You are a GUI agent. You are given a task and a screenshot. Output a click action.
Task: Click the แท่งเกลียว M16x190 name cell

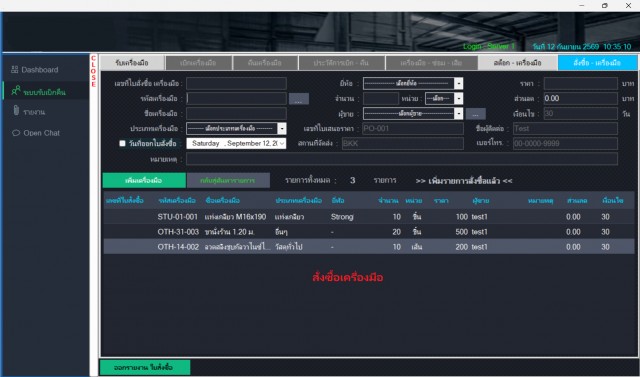236,217
